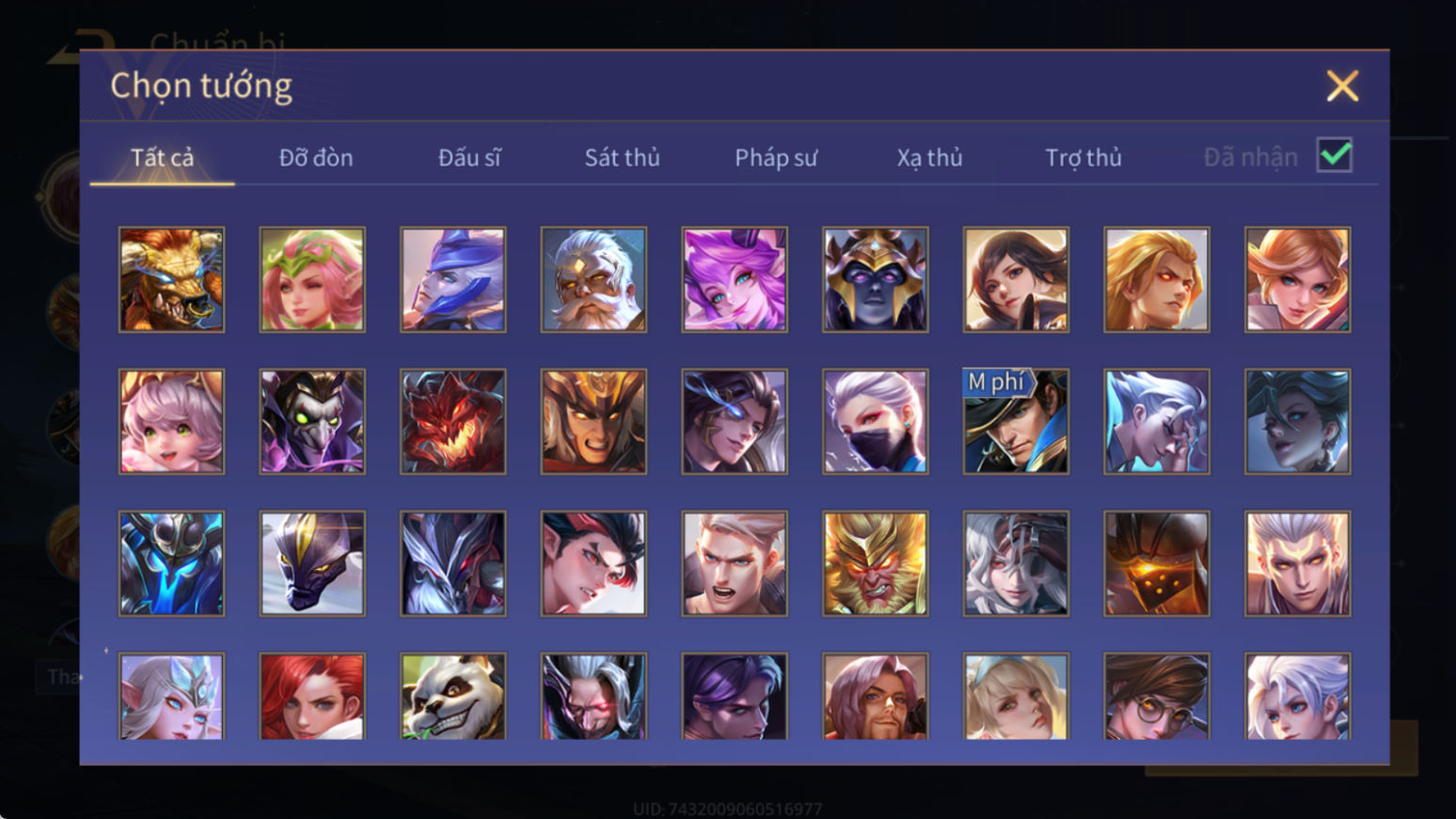The height and width of the screenshot is (819, 1456).
Task: Filter heroes by 'Pháp sư' tab
Action: [x=776, y=157]
